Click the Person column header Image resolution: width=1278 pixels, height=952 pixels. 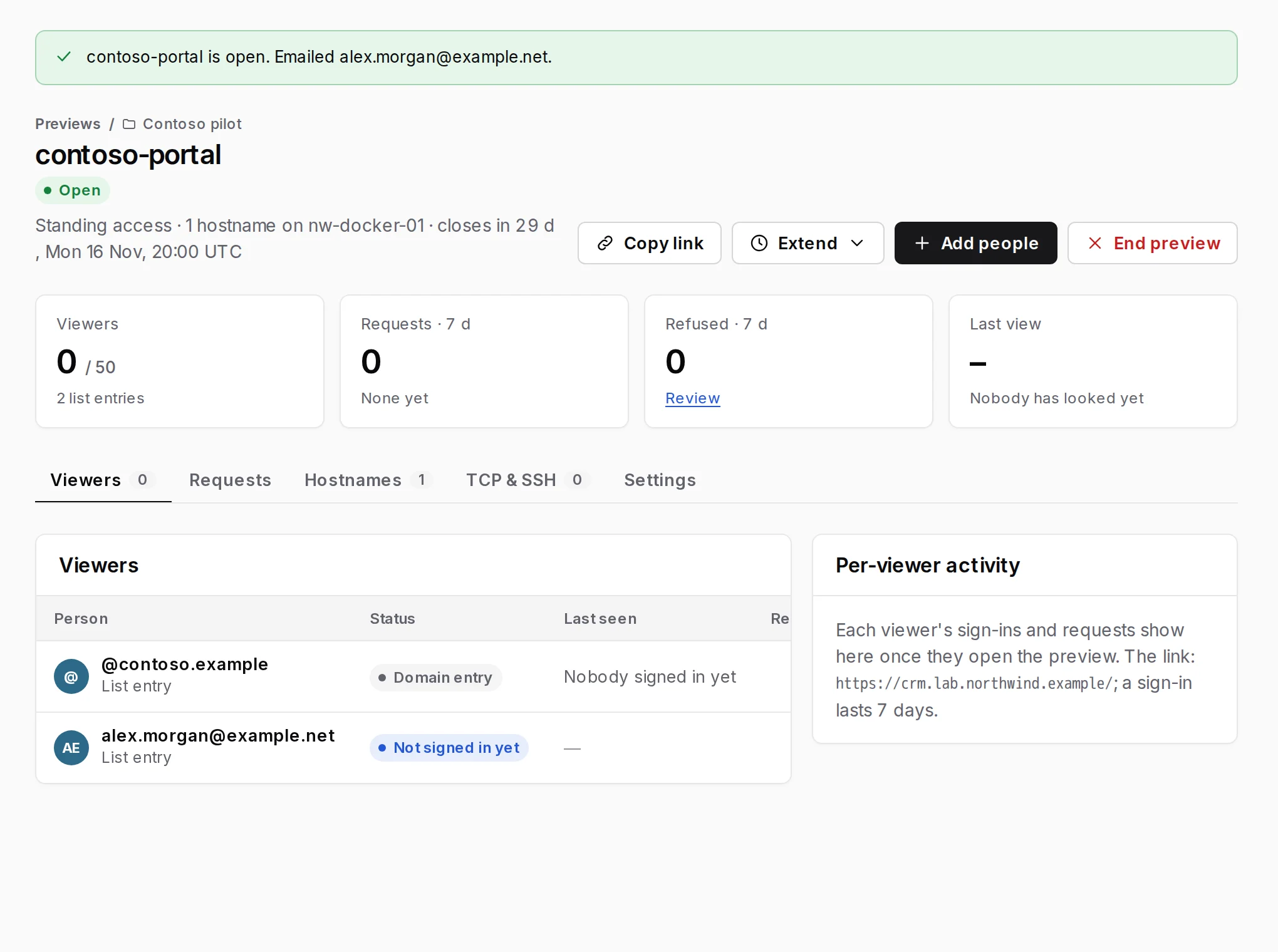coord(81,619)
